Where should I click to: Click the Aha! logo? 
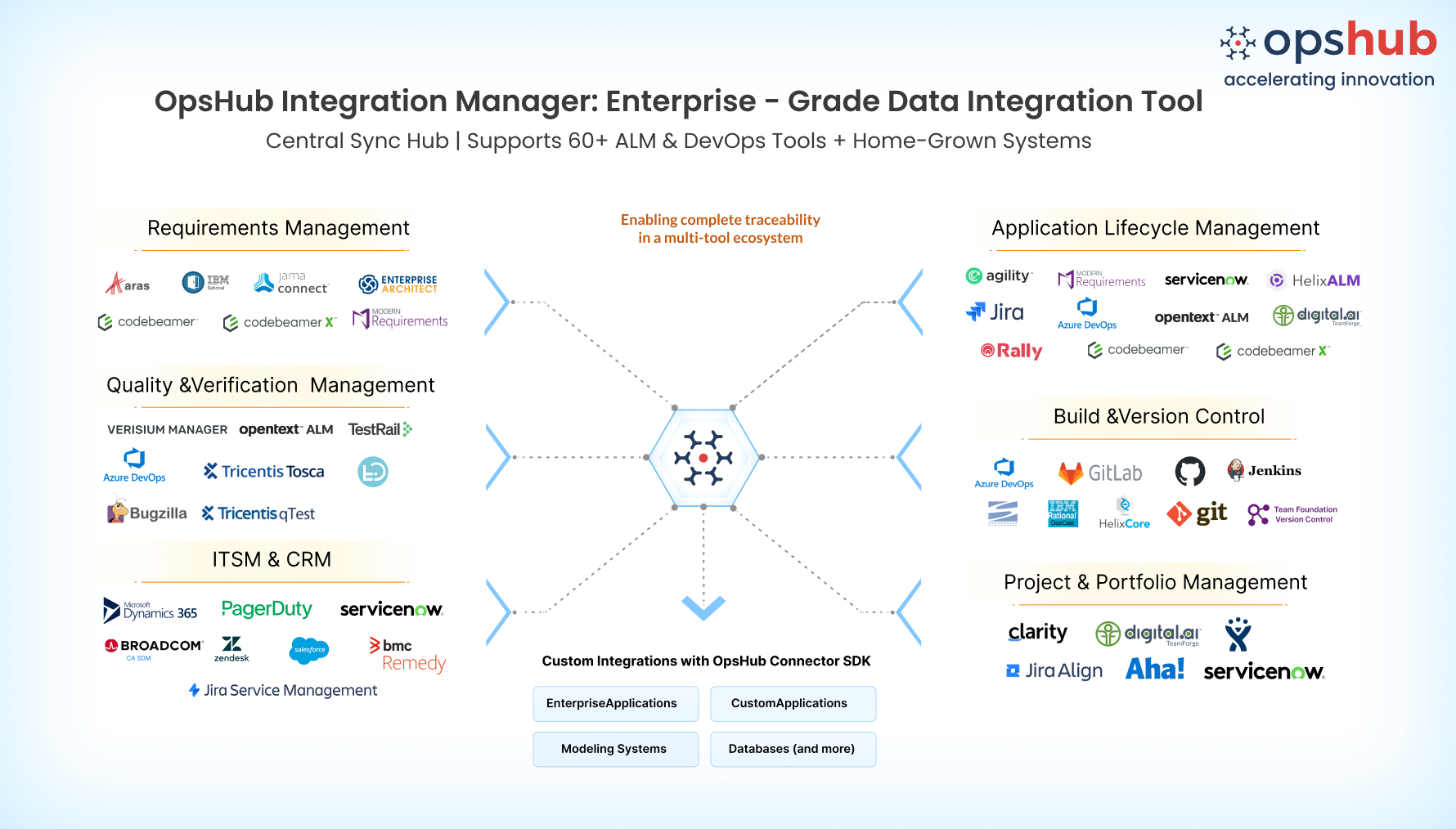pos(1154,670)
